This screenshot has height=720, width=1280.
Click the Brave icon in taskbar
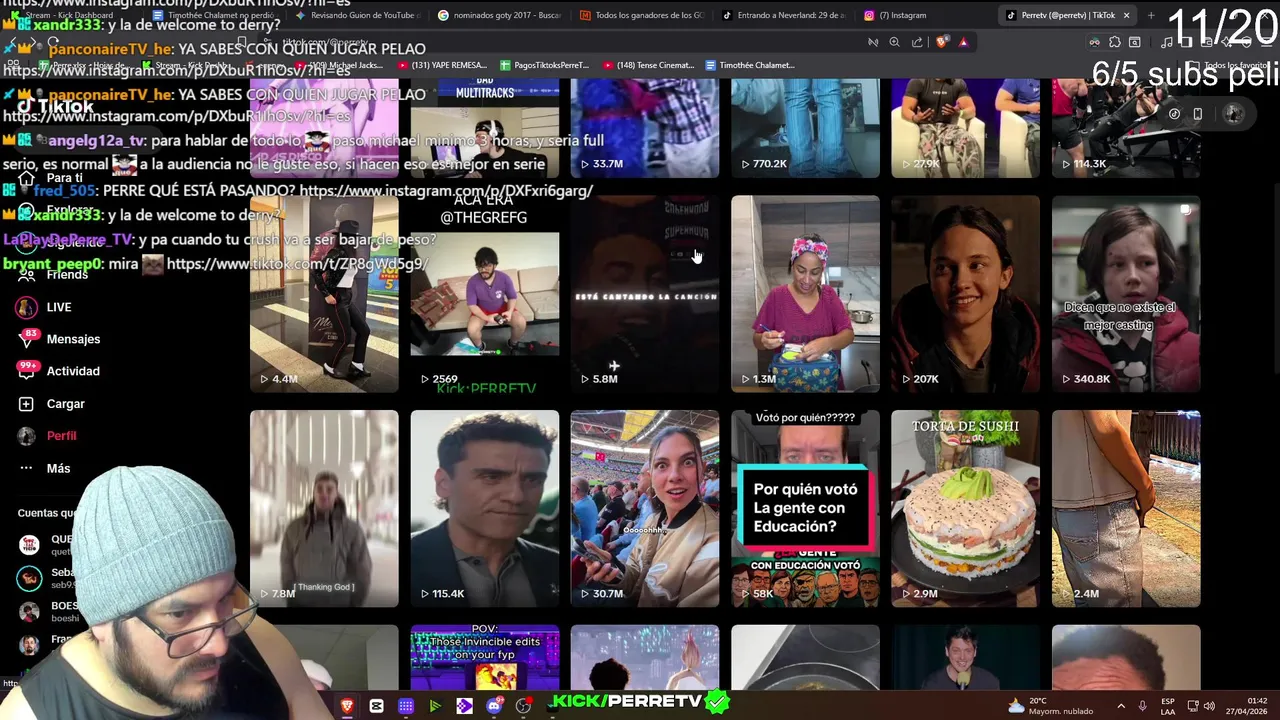(x=347, y=706)
